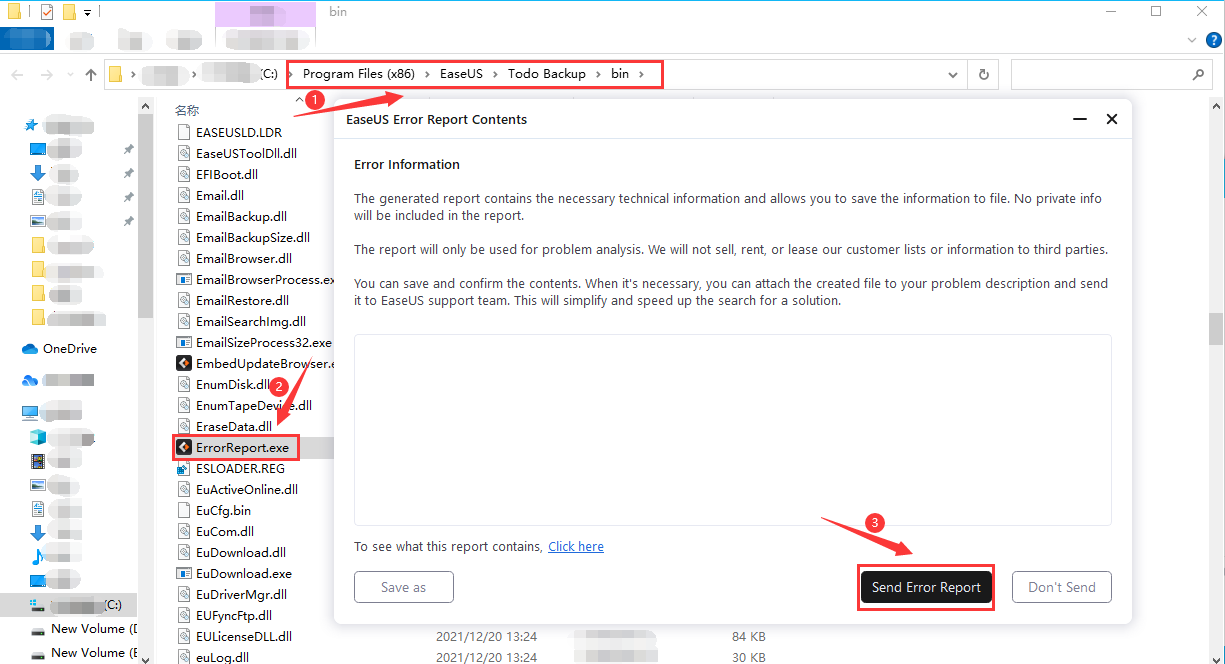The width and height of the screenshot is (1225, 664).
Task: Select local disk (C:) in navigation pane
Action: coord(77,605)
